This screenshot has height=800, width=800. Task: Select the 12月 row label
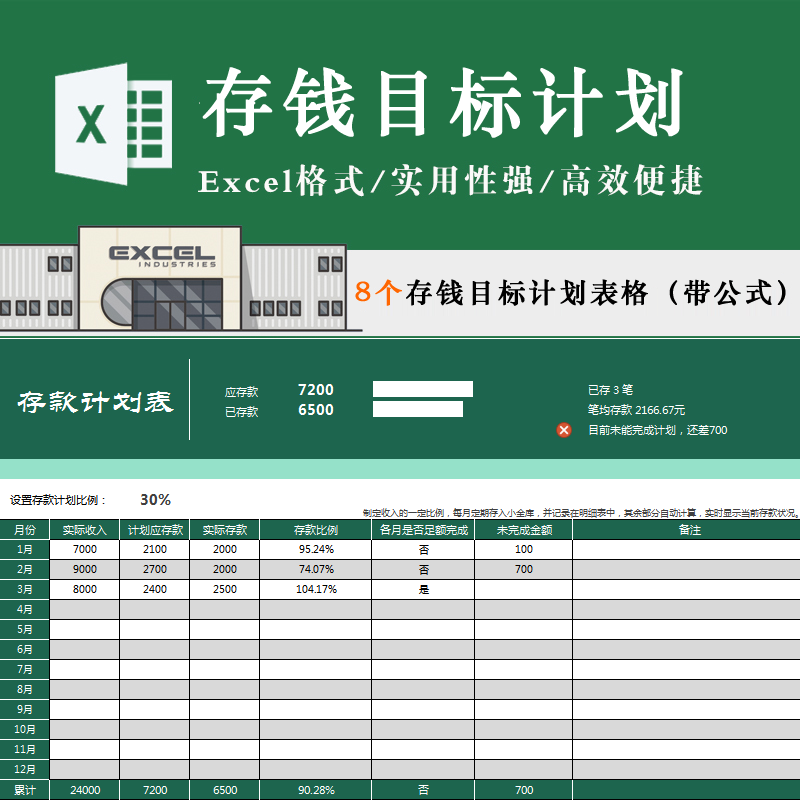[x=24, y=769]
